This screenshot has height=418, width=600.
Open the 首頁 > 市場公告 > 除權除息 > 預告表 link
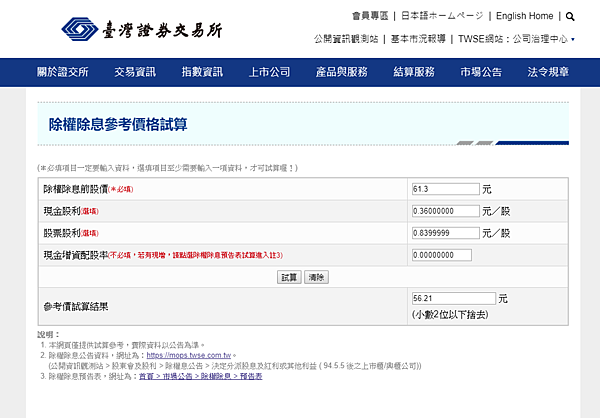pyautogui.click(x=201, y=376)
